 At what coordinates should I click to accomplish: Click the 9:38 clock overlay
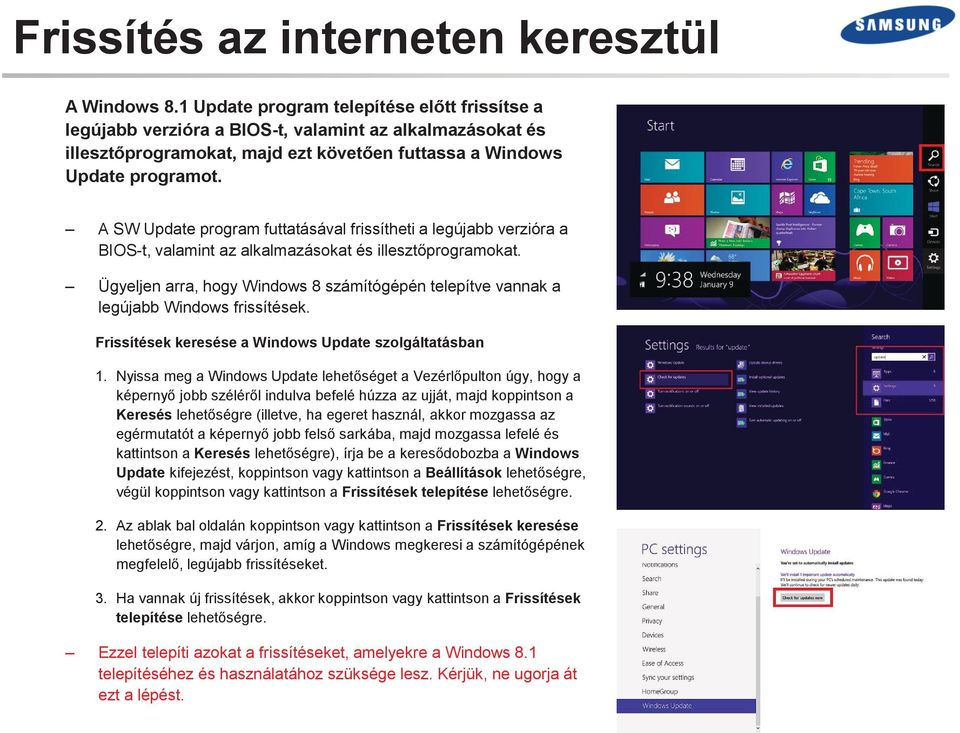click(x=689, y=280)
